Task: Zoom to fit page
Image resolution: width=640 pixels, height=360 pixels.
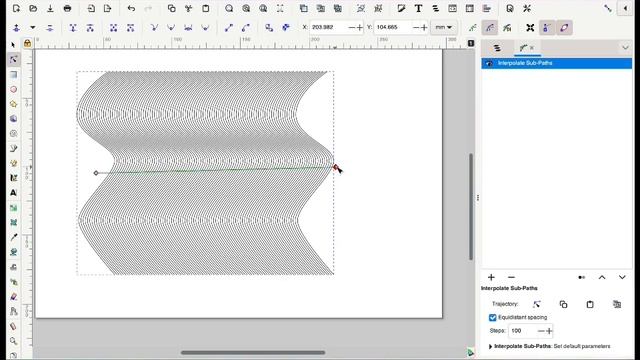Action: tap(263, 8)
